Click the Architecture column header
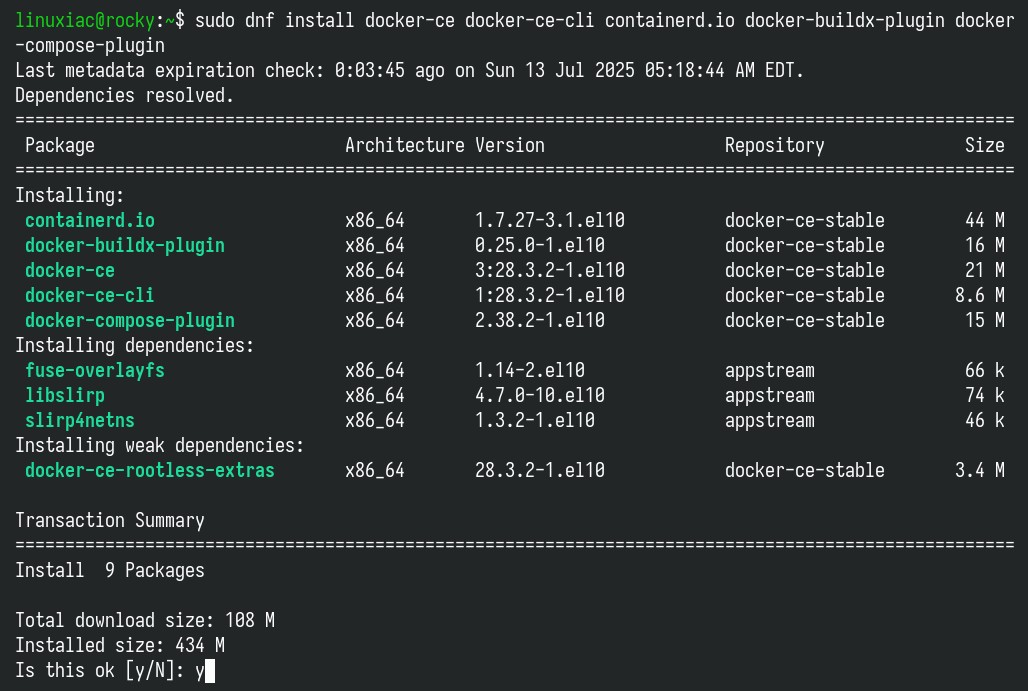Viewport: 1028px width, 691px height. click(405, 146)
